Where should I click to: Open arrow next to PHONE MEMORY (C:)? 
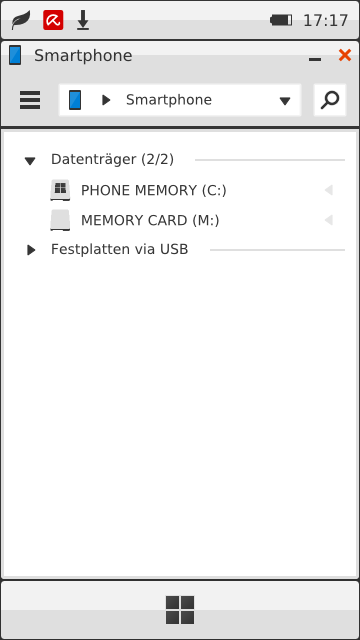coord(329,190)
